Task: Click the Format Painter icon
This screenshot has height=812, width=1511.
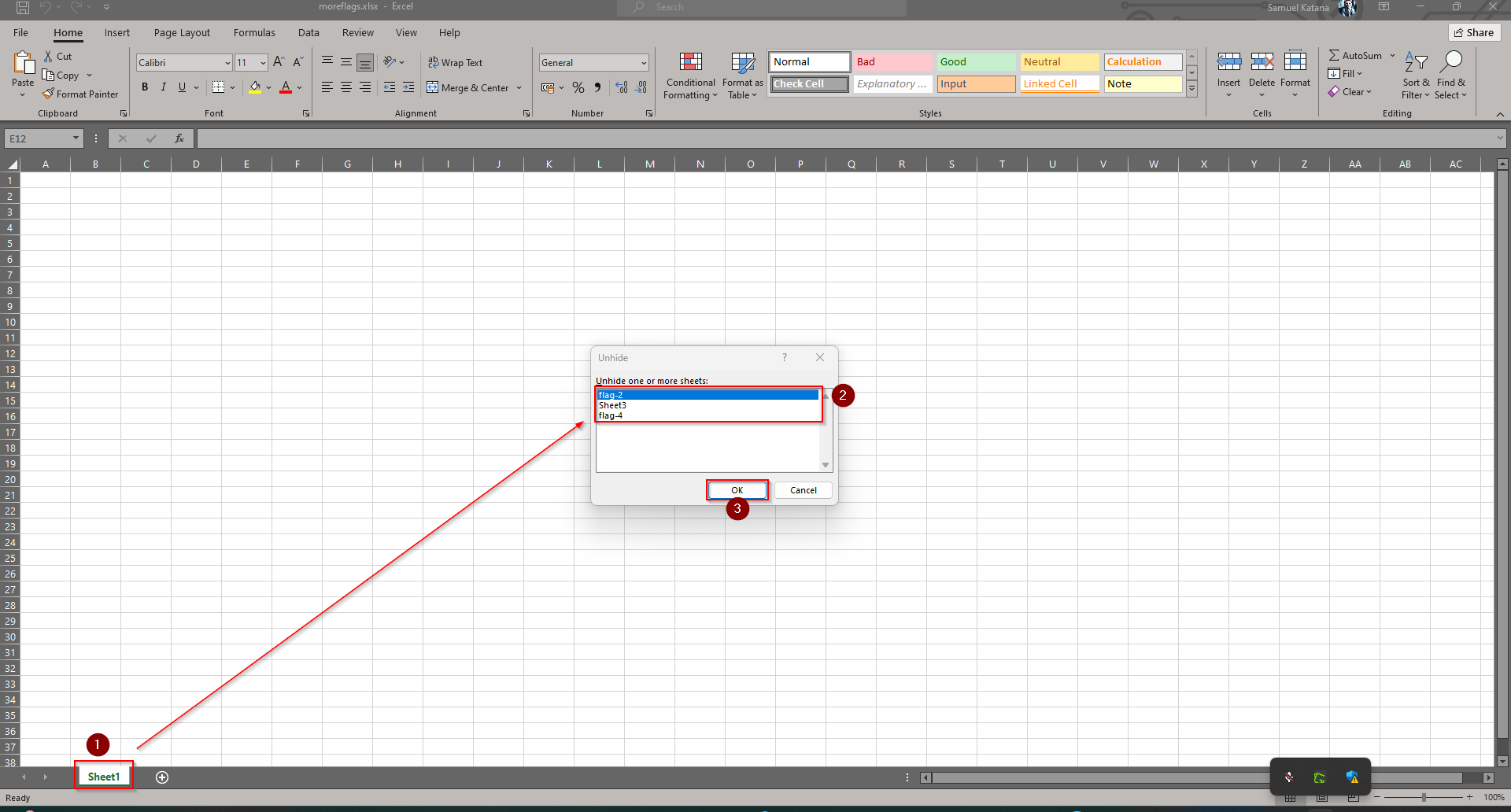Action: [49, 94]
